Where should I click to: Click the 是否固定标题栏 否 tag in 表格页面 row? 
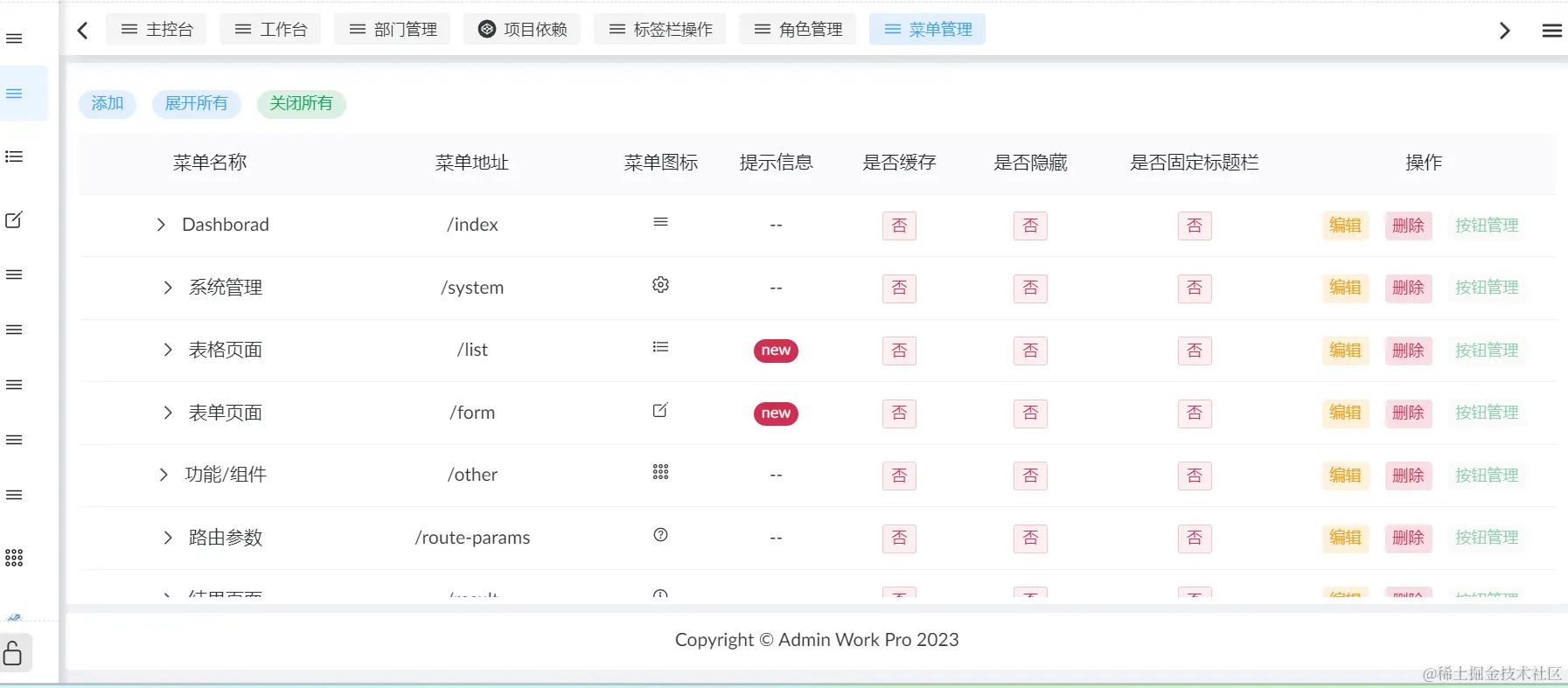click(x=1195, y=351)
